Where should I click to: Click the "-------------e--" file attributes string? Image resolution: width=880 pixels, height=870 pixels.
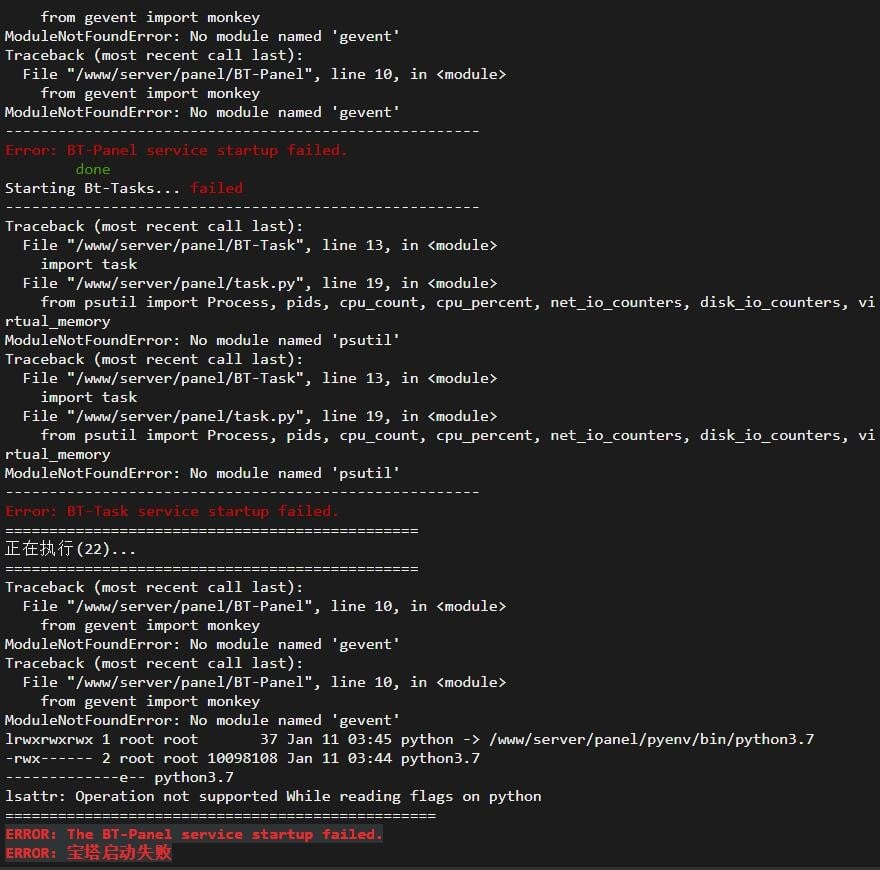pyautogui.click(x=75, y=777)
